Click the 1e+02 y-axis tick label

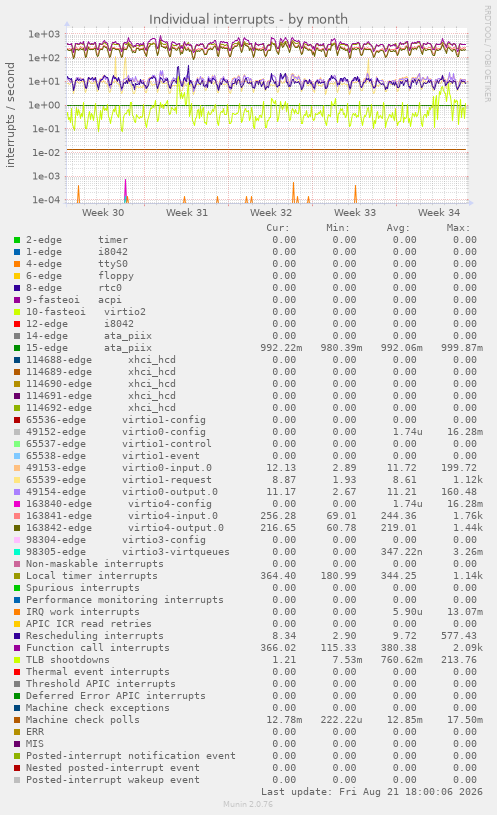coord(44,58)
